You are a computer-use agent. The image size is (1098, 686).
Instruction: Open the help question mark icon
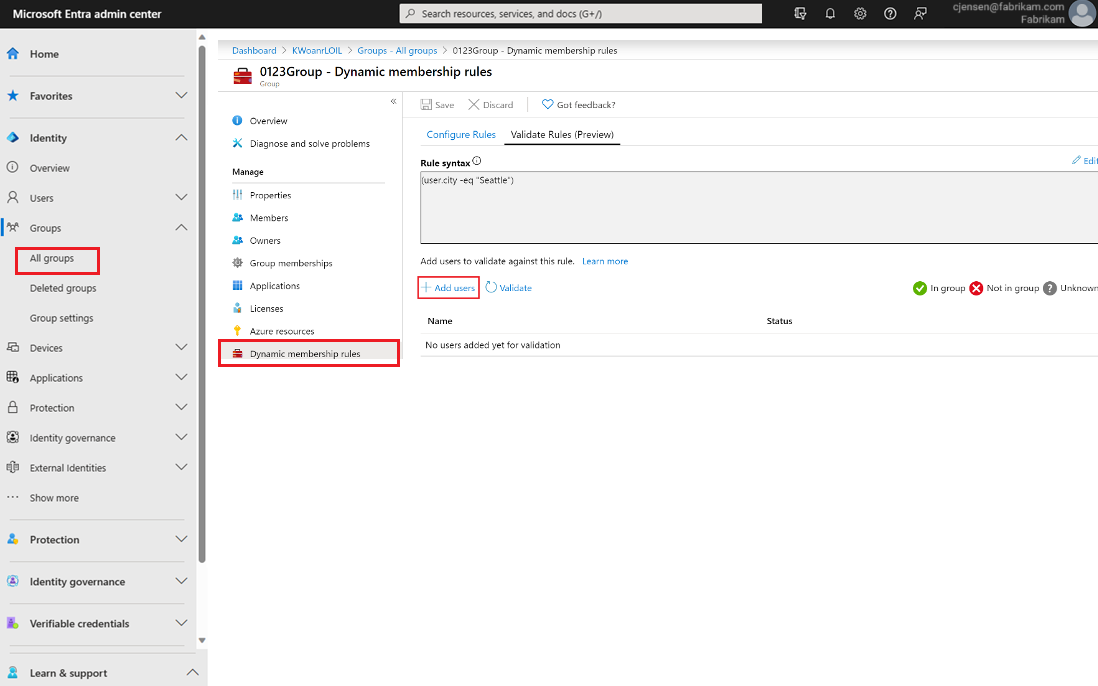point(890,13)
